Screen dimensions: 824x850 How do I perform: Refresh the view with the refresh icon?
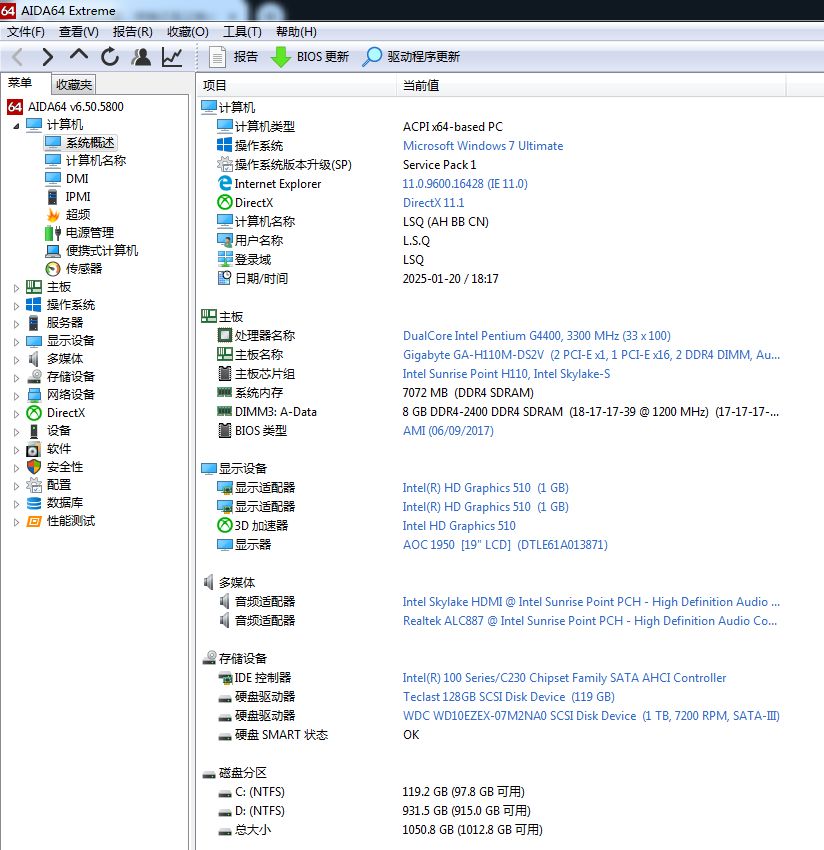pyautogui.click(x=110, y=56)
